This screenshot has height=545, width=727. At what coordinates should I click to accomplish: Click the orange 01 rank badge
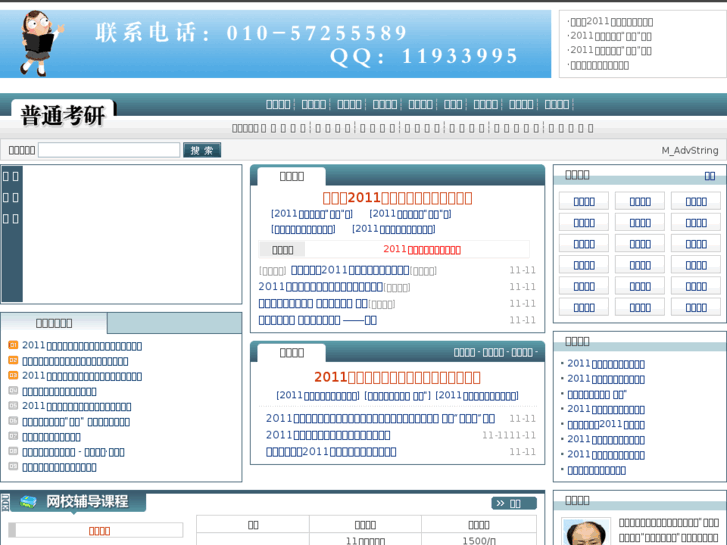(13, 345)
